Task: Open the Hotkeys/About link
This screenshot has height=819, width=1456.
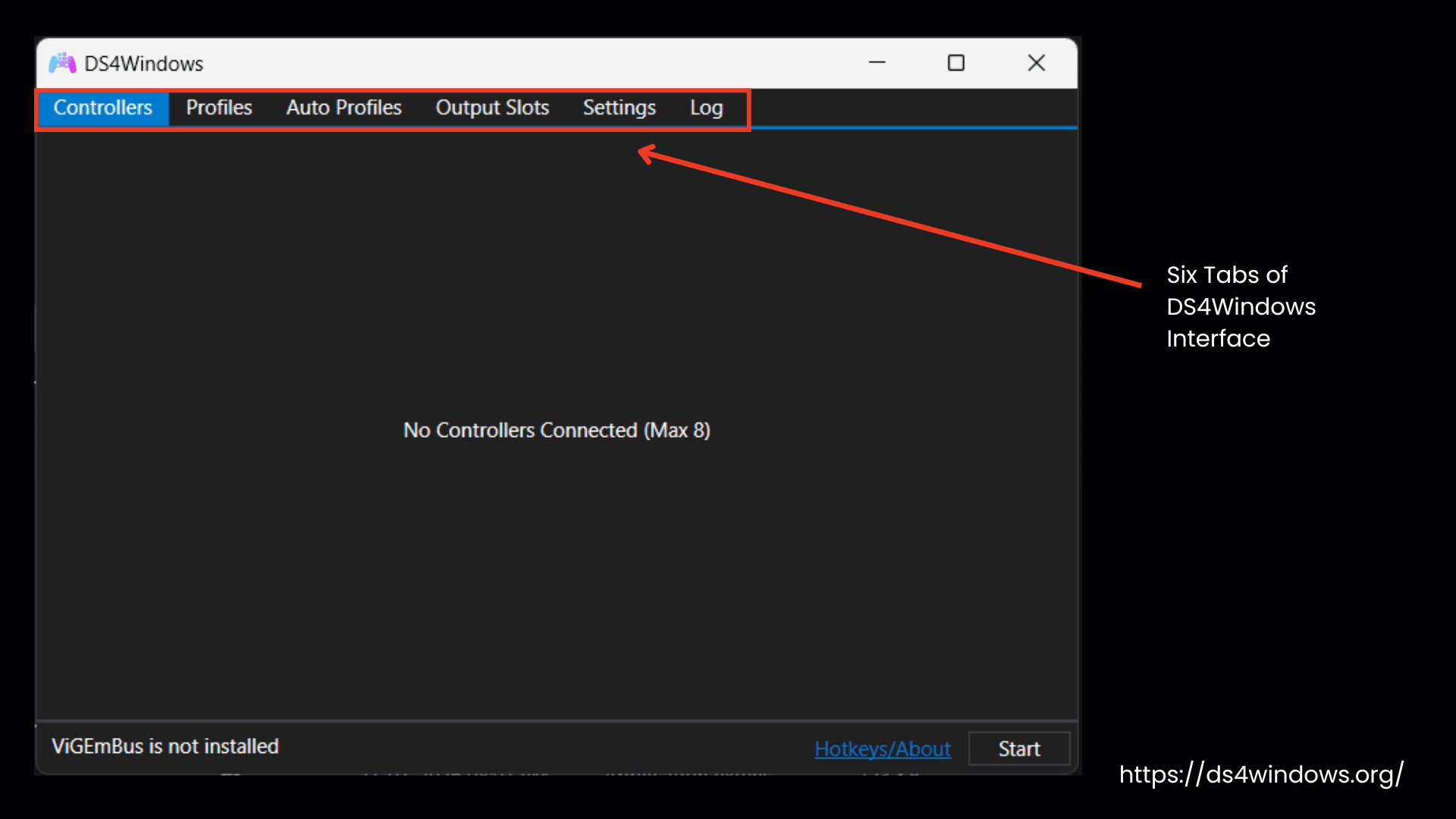Action: click(882, 748)
